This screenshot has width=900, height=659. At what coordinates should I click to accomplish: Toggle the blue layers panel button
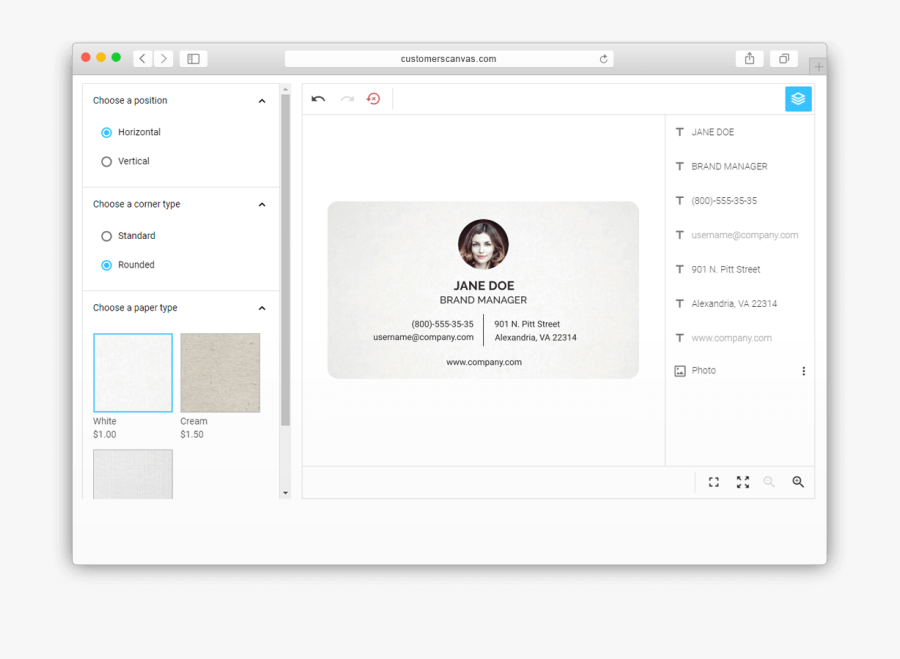798,99
